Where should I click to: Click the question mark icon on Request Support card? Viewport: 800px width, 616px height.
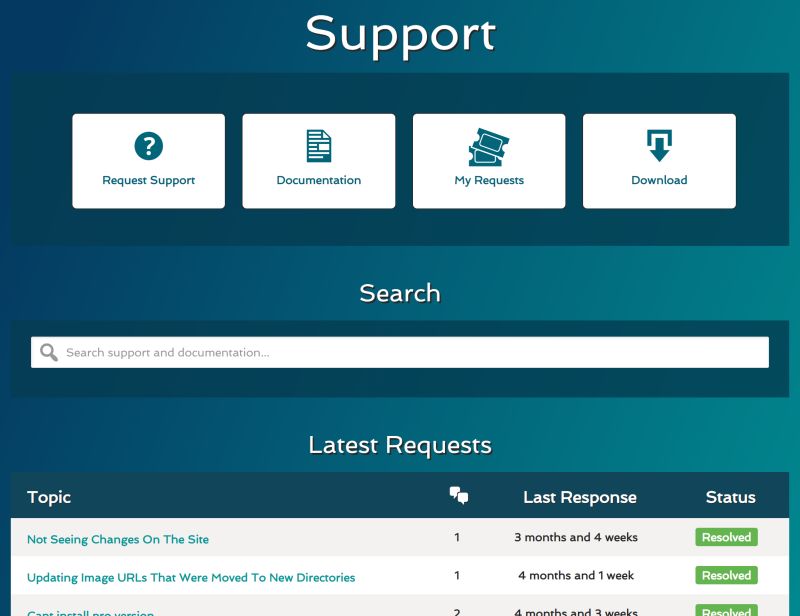coord(148,144)
